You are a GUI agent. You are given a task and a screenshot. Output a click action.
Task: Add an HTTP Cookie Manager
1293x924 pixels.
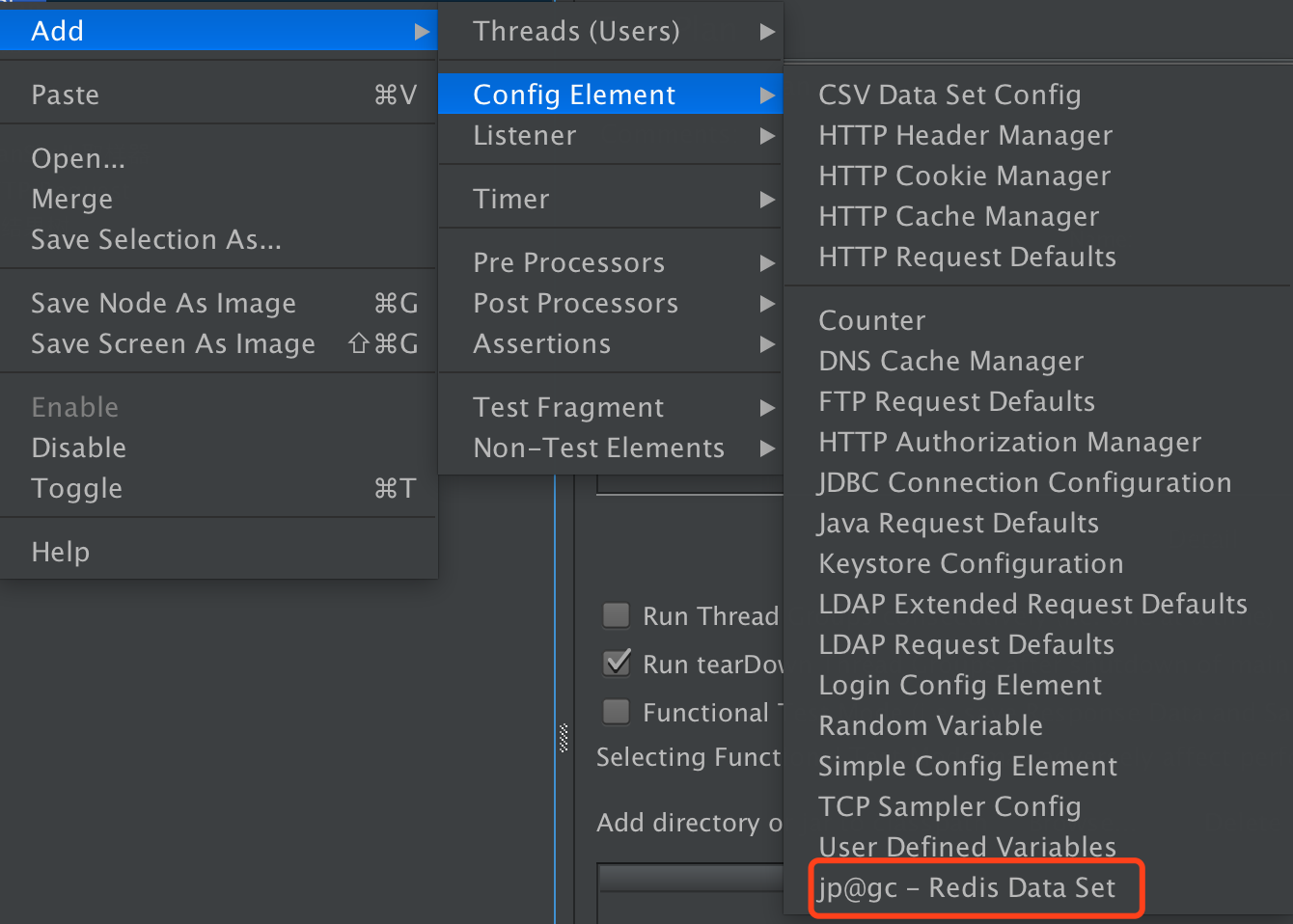click(964, 176)
